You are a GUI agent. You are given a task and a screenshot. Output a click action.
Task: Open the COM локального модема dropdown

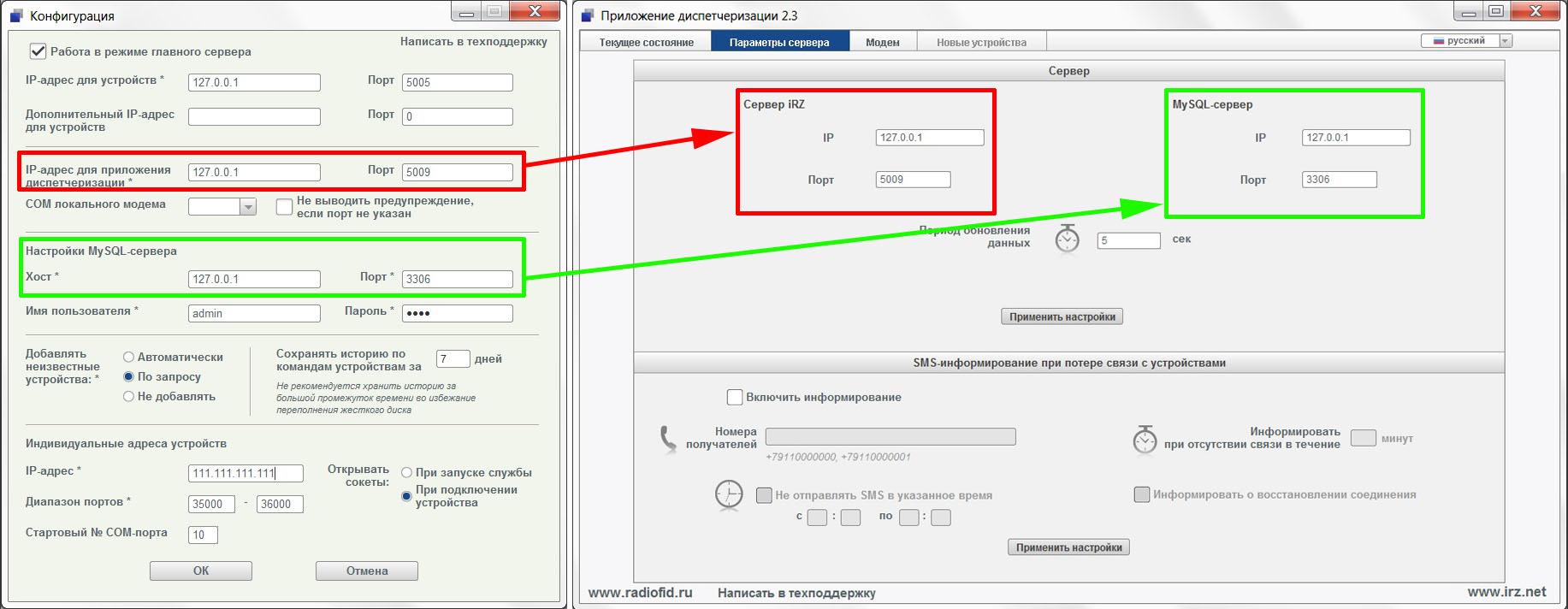click(x=248, y=206)
